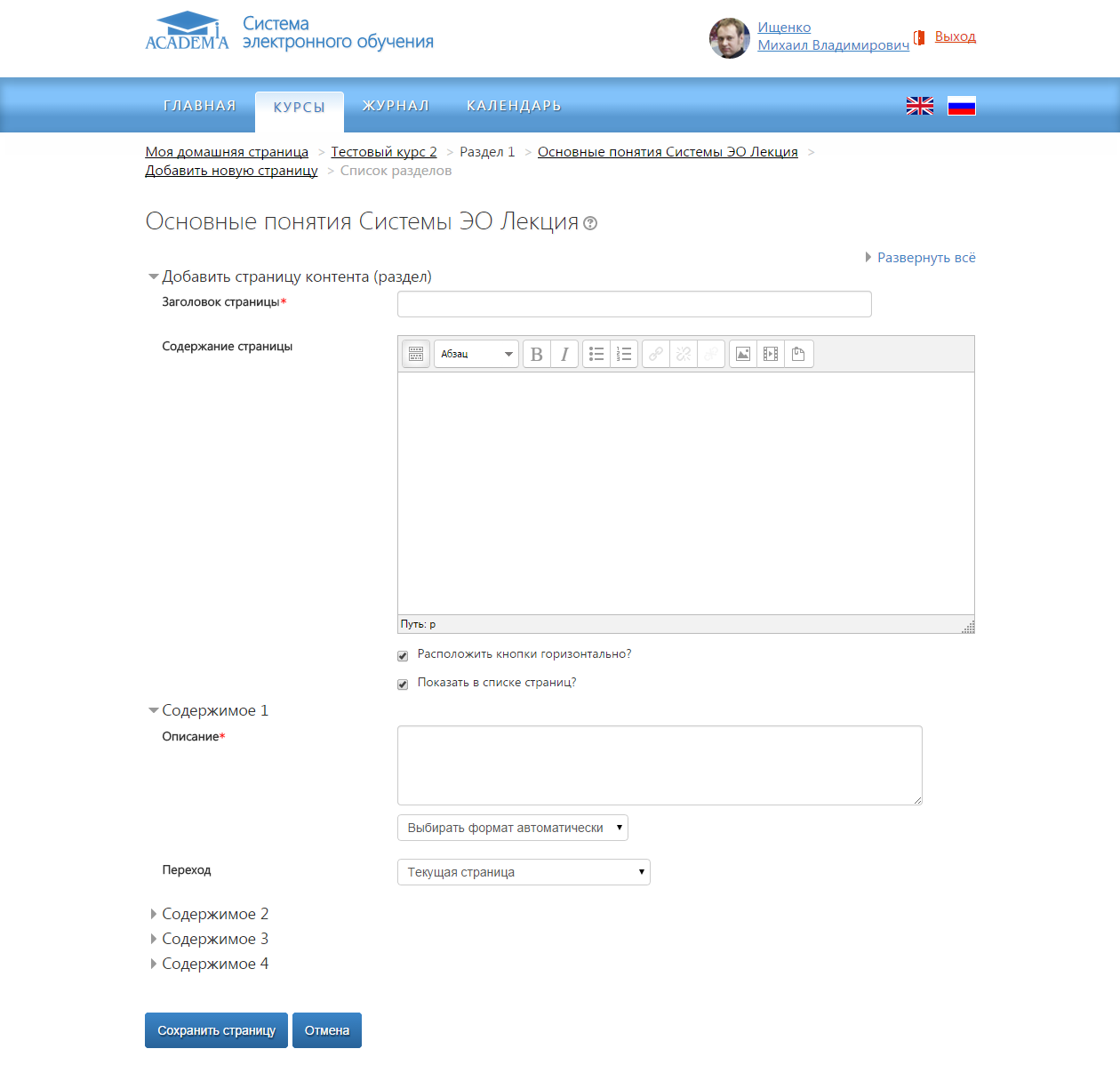1120x1065 pixels.
Task: Insert a numbered list
Action: pyautogui.click(x=624, y=354)
